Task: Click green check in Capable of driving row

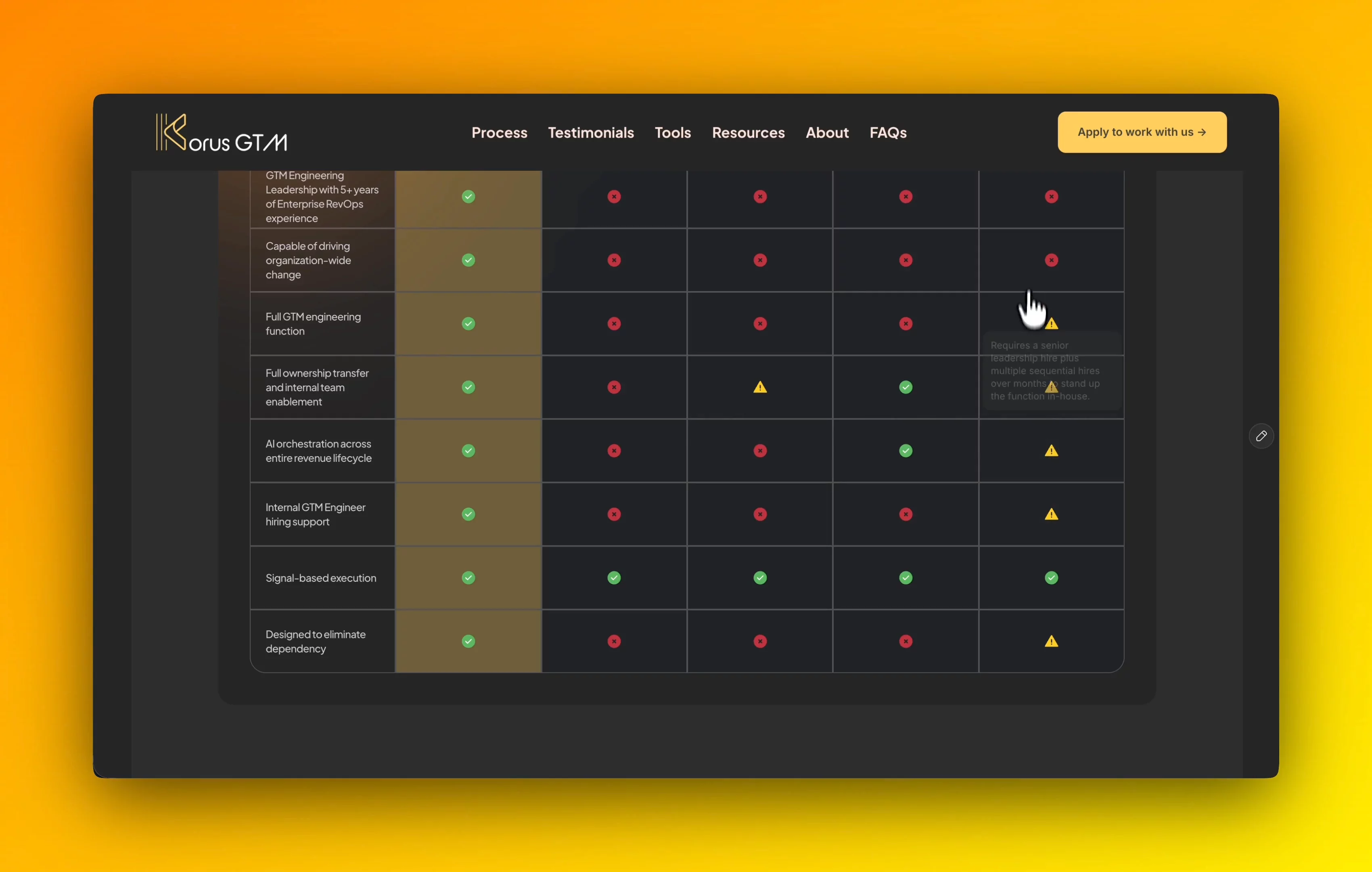Action: [468, 260]
